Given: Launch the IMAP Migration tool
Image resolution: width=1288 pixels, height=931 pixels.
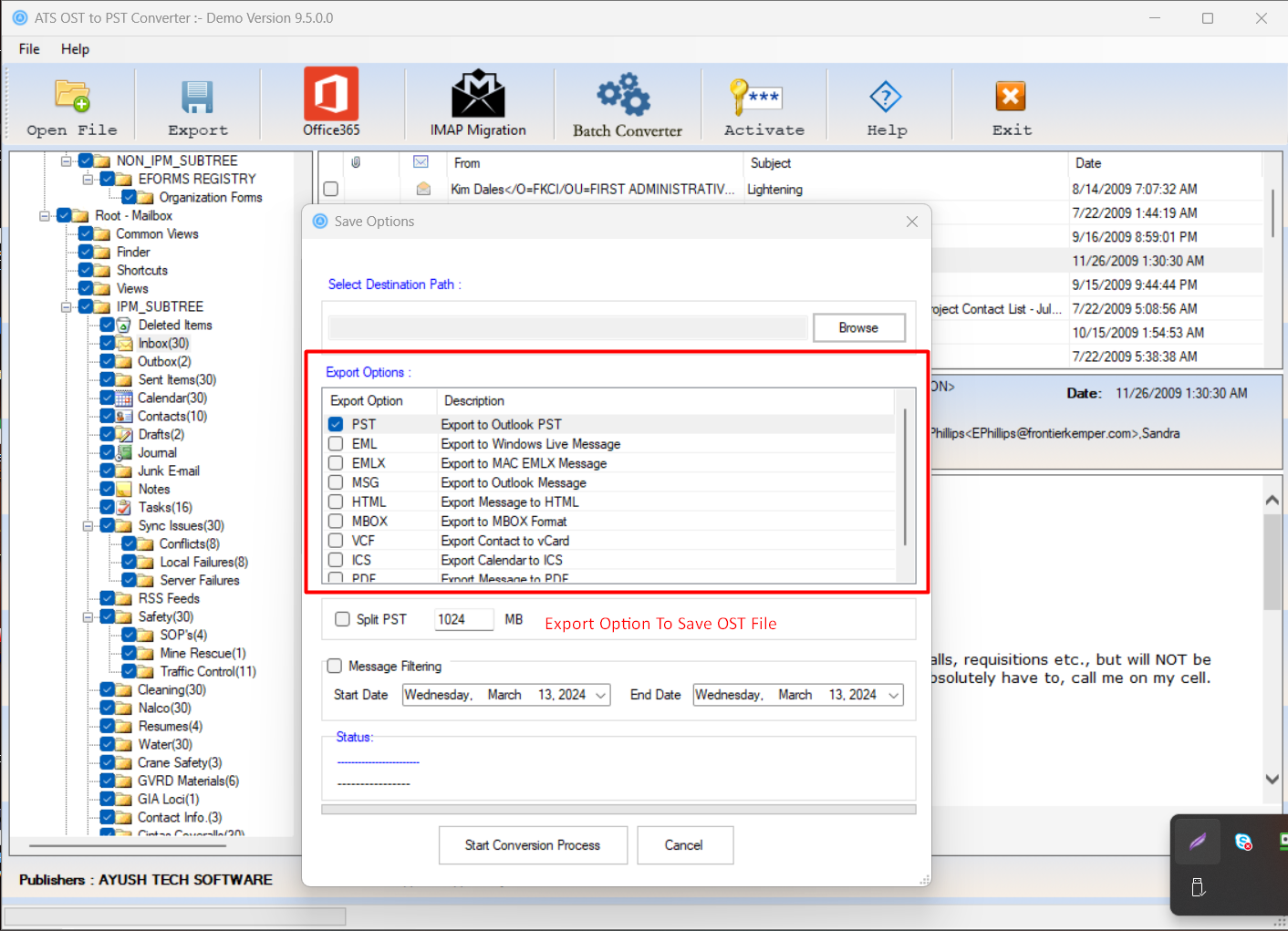Looking at the screenshot, I should point(478,94).
